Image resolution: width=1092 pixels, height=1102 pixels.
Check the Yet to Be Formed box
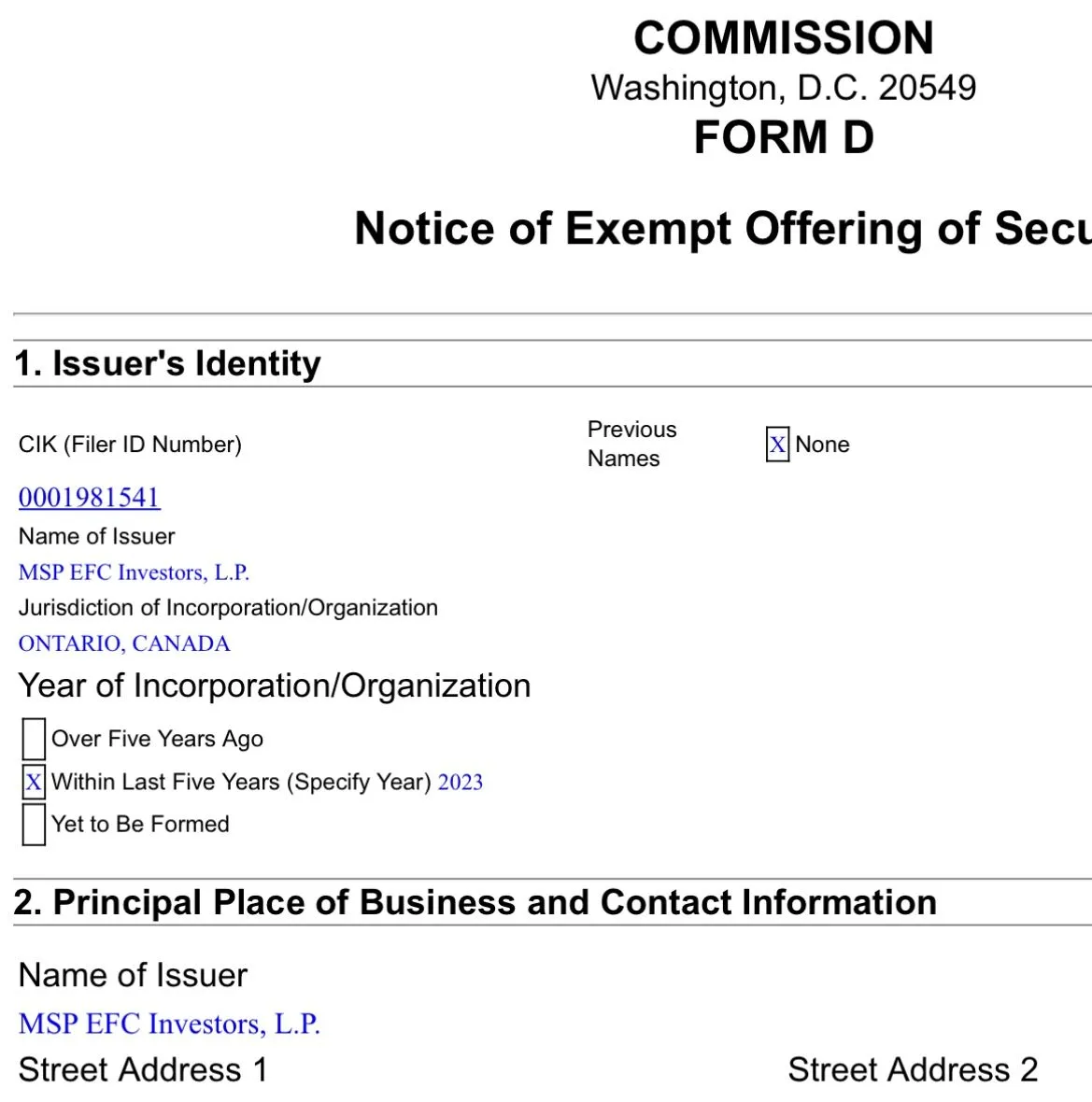[34, 825]
